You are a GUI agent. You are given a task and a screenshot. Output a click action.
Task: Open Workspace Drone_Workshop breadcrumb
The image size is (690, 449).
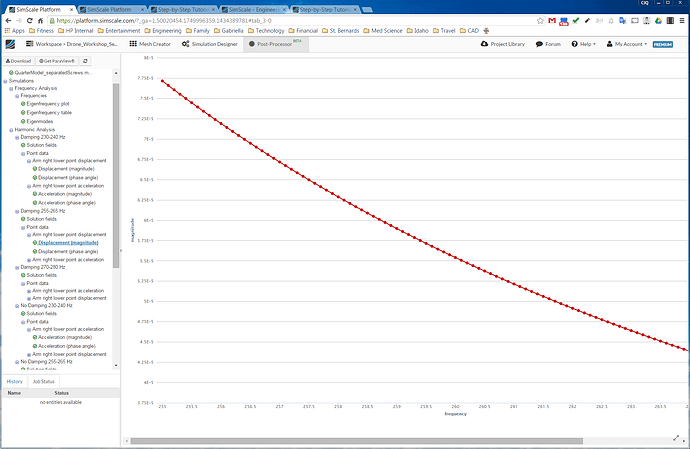click(x=72, y=44)
